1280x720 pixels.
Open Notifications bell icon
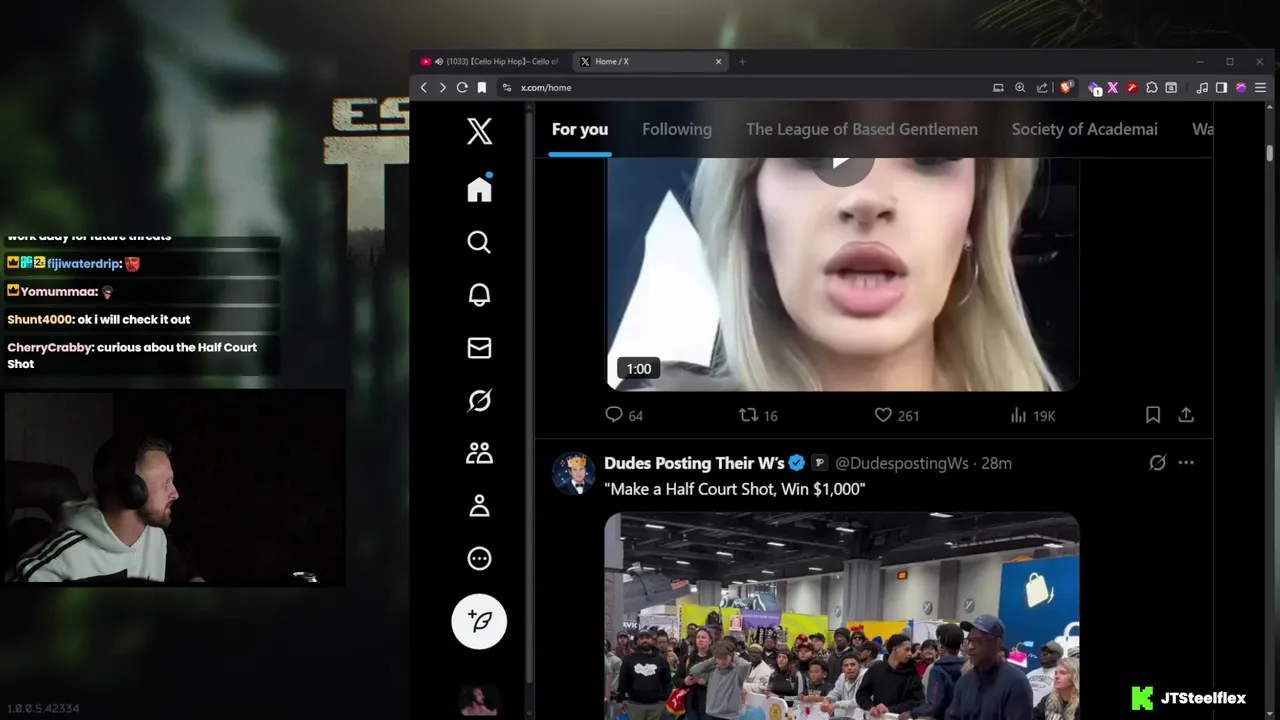click(479, 295)
